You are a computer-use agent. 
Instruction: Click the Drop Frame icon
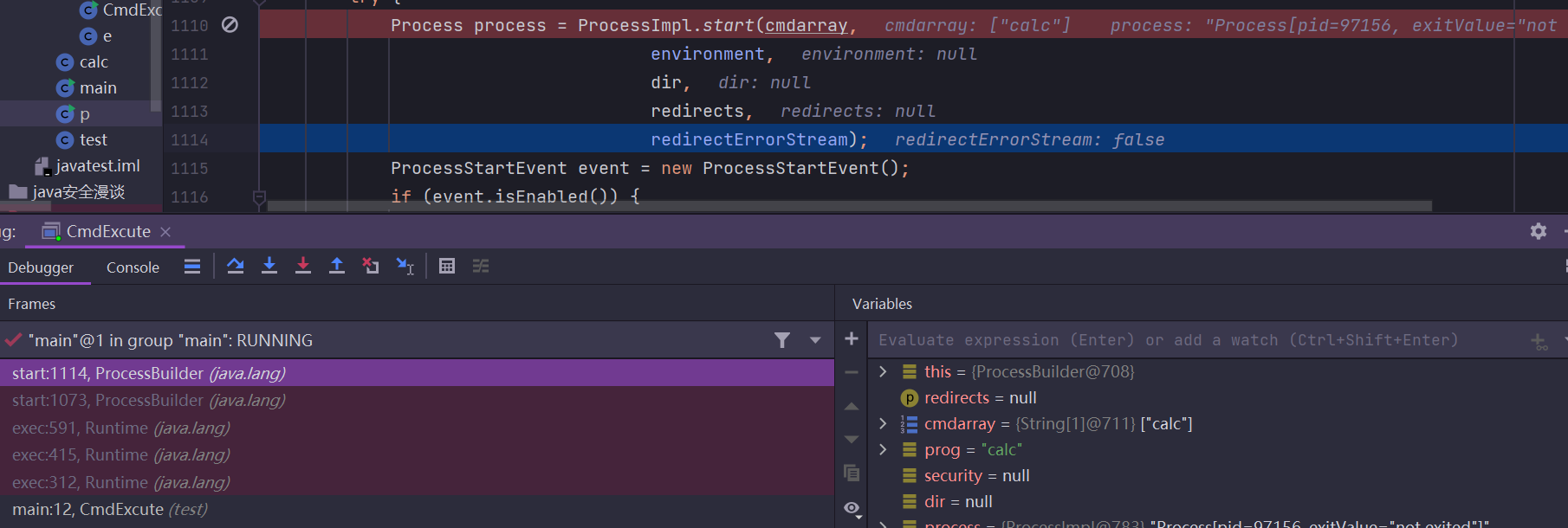click(x=371, y=266)
